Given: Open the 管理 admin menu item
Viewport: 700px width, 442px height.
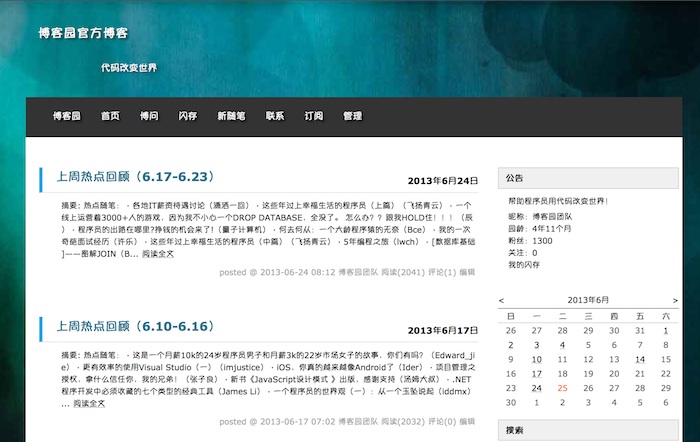Looking at the screenshot, I should [352, 116].
